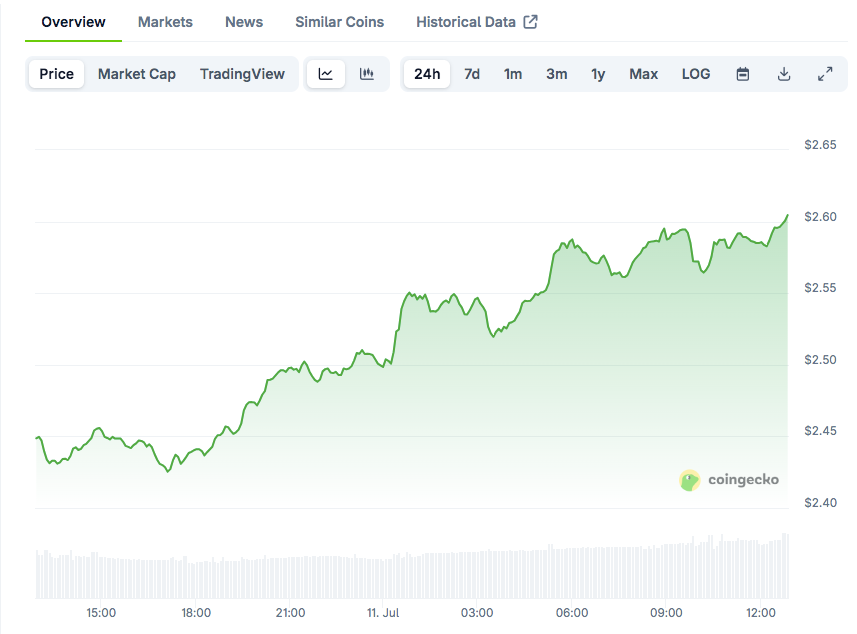Select the Price chart toggle
Viewport: 857px width, 634px height.
point(57,74)
